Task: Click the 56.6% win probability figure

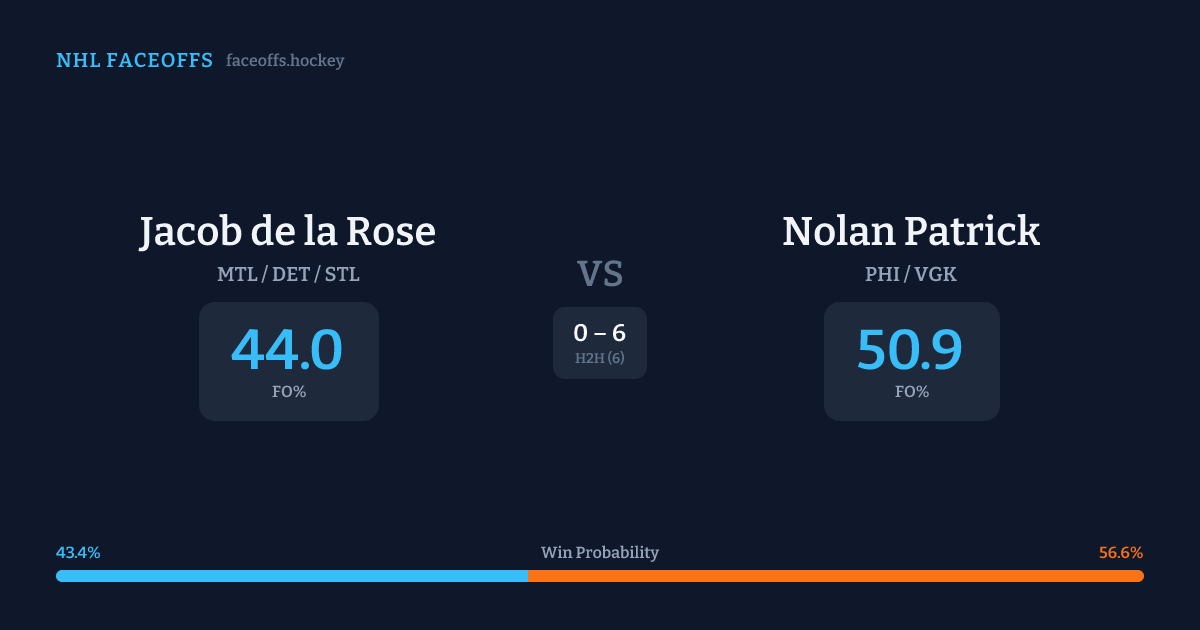Action: (x=1121, y=553)
